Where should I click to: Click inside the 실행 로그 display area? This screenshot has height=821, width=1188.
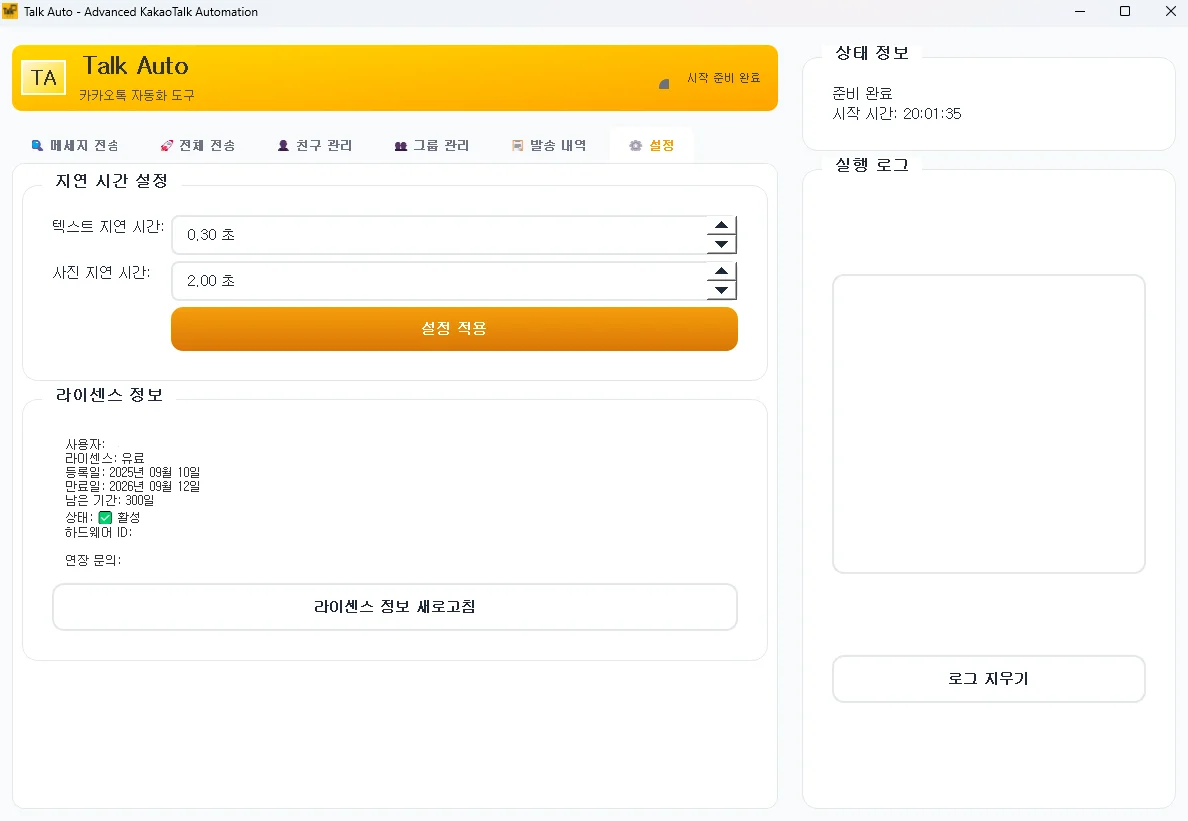(x=988, y=424)
